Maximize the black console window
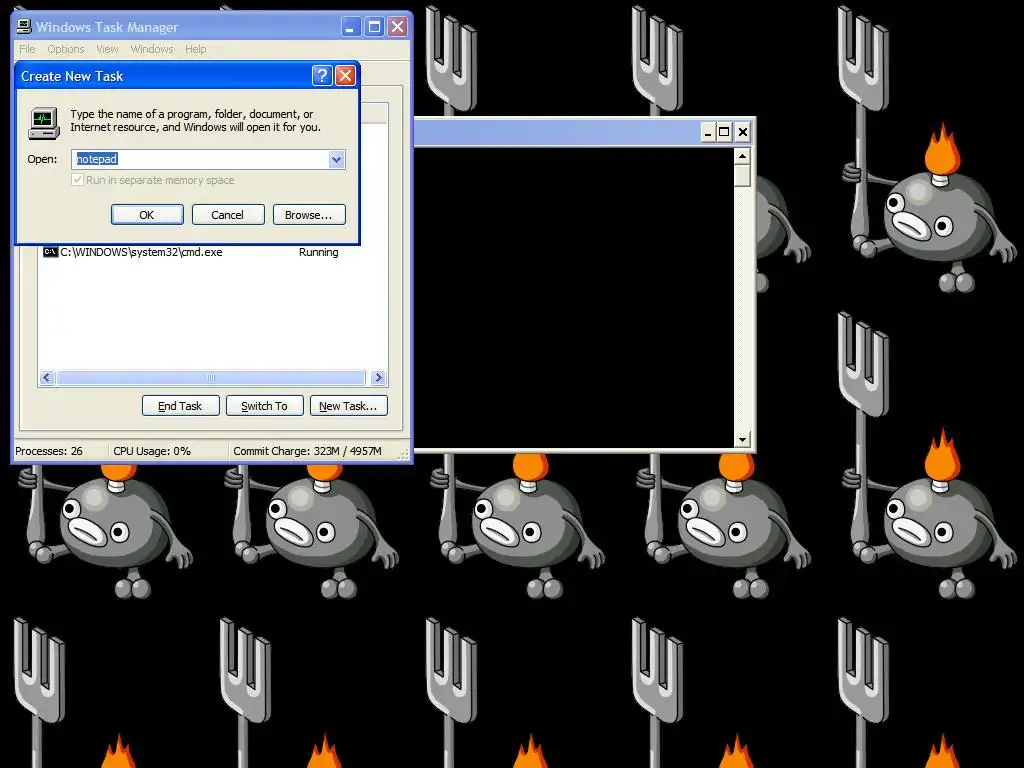Viewport: 1024px width, 768px height. pyautogui.click(x=724, y=133)
